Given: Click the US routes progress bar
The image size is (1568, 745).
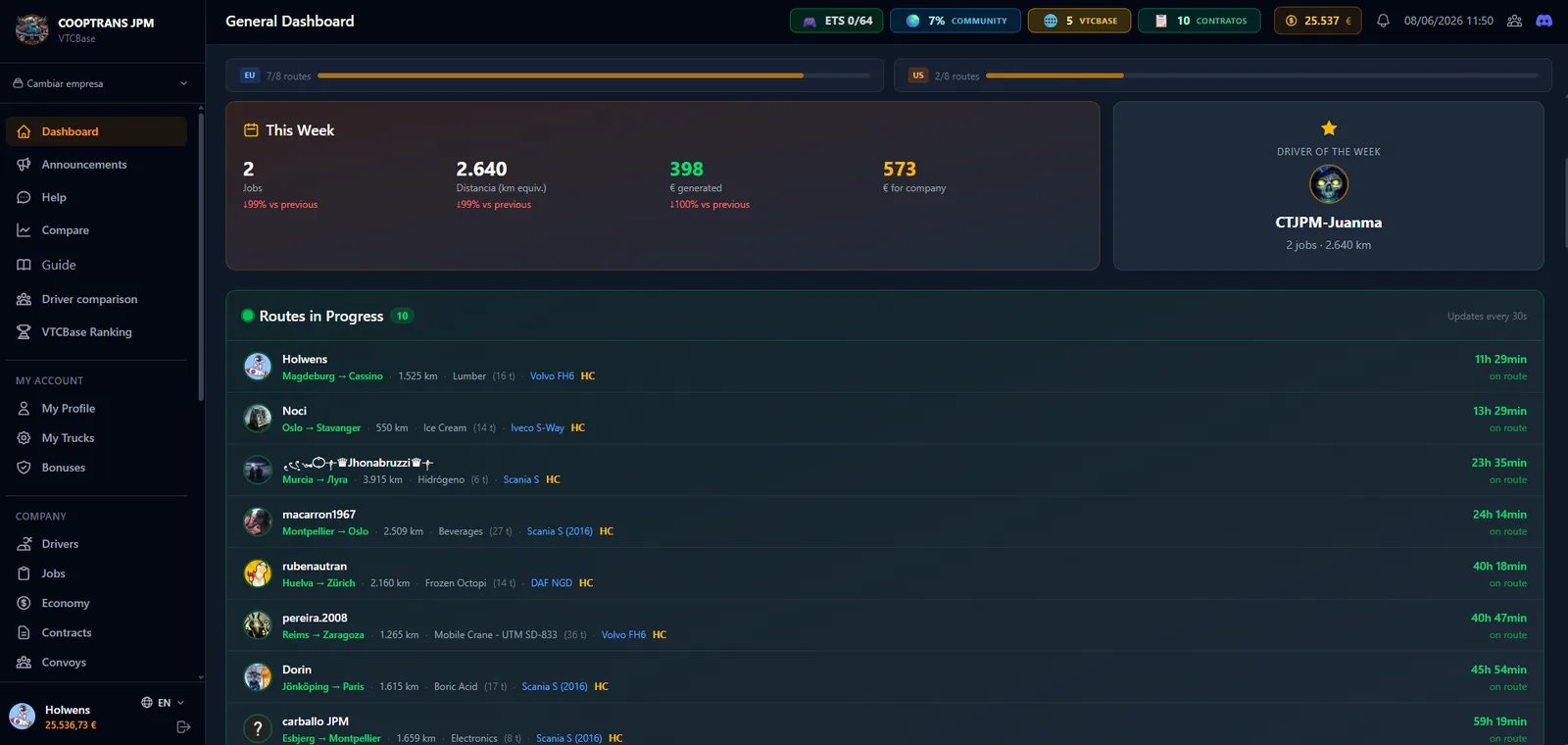Looking at the screenshot, I should [x=1262, y=75].
